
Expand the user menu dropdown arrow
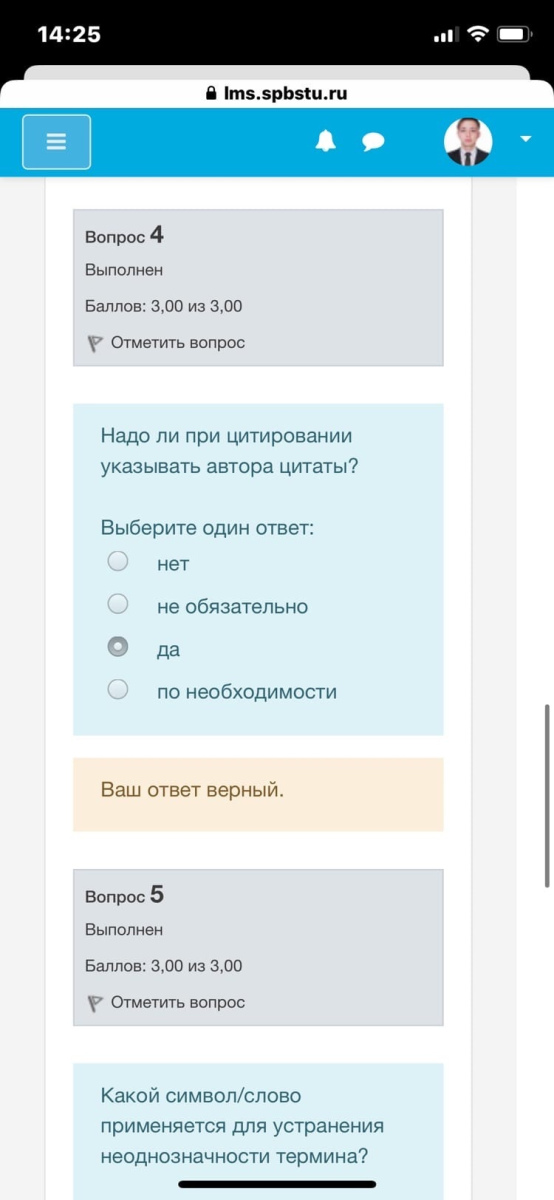526,140
